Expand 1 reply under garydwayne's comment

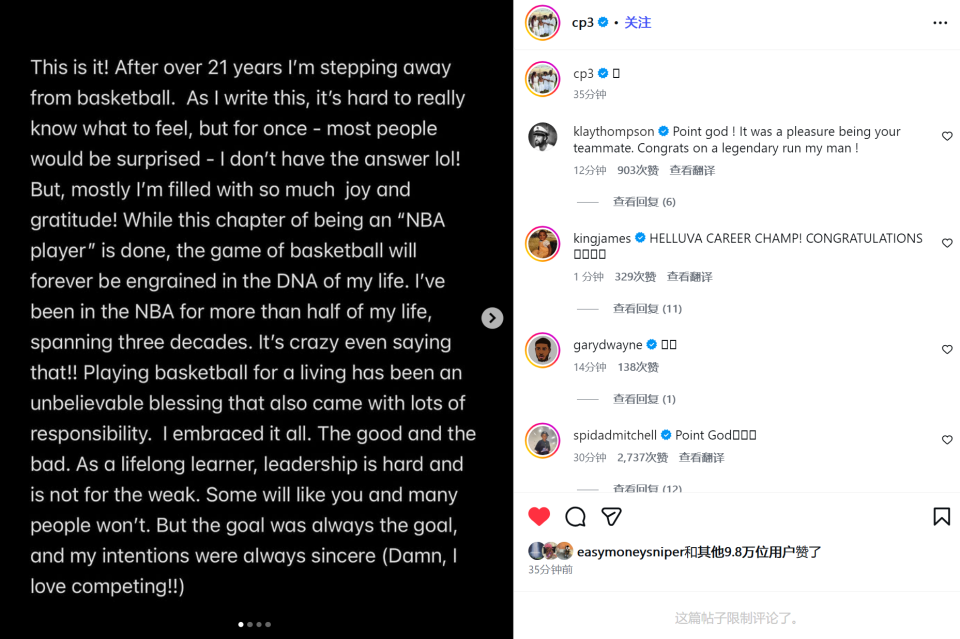pyautogui.click(x=644, y=399)
